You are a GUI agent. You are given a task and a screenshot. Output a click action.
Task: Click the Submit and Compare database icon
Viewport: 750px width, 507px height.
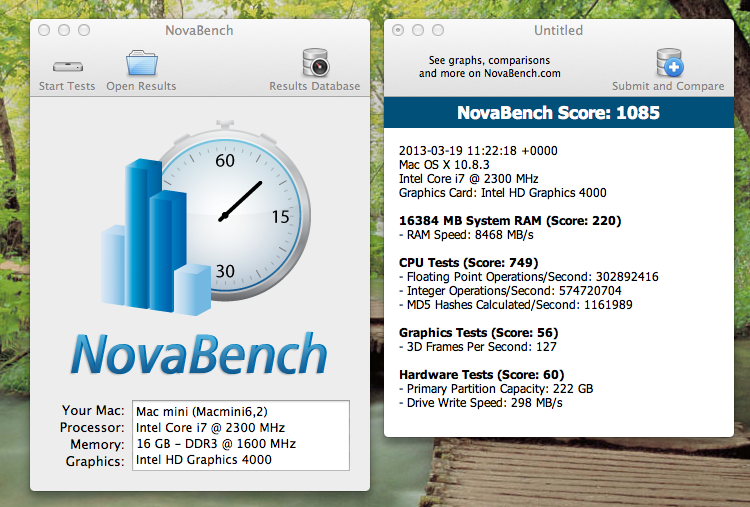pos(670,63)
